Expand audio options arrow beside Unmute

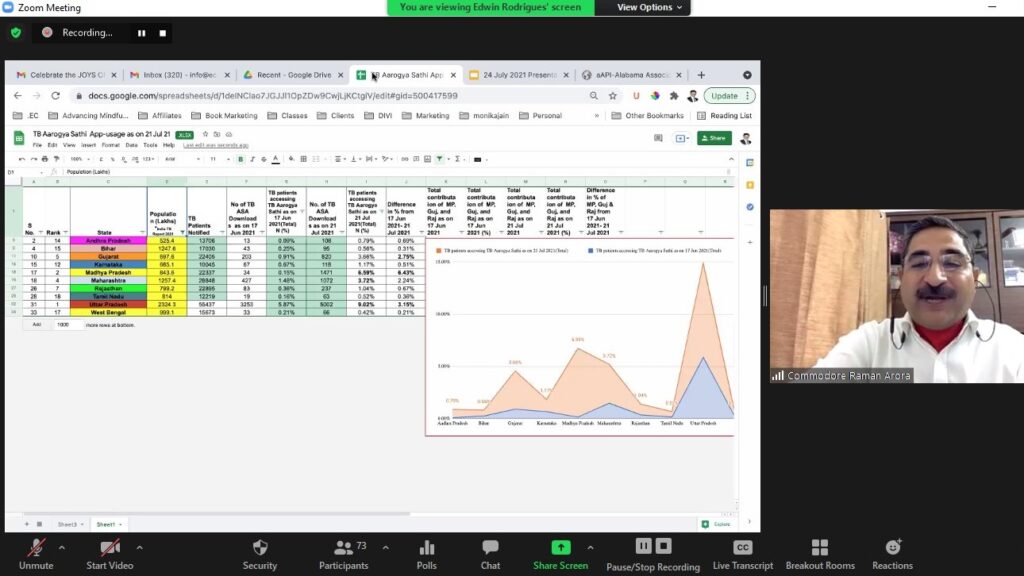[62, 548]
